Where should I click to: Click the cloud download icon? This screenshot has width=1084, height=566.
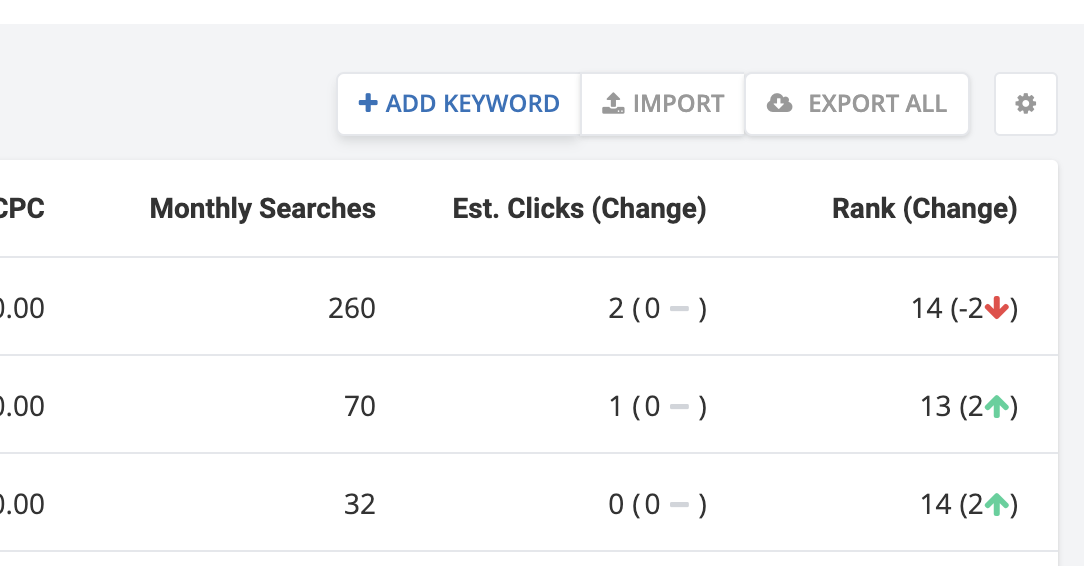coord(780,103)
